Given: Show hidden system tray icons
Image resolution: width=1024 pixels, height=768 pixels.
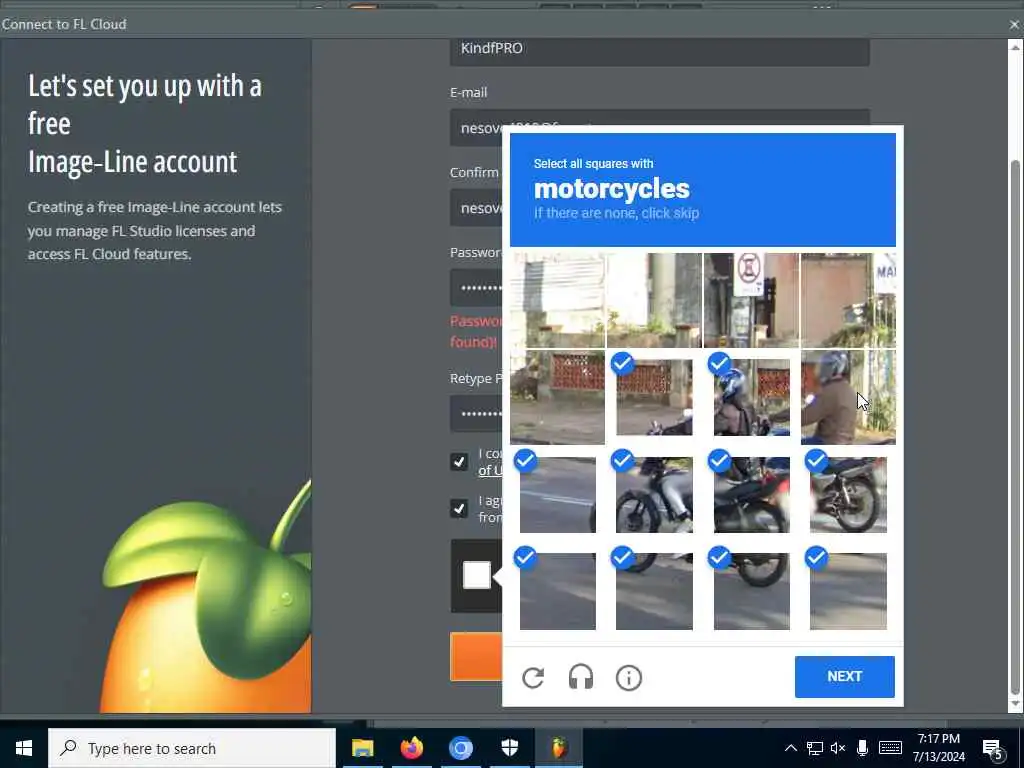Looking at the screenshot, I should tap(790, 748).
